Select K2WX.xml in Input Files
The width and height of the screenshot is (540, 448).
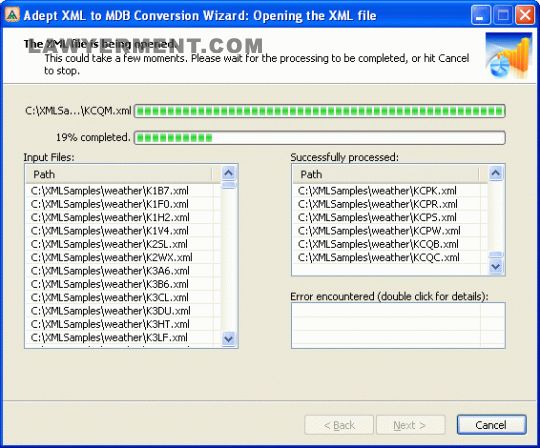[x=112, y=258]
